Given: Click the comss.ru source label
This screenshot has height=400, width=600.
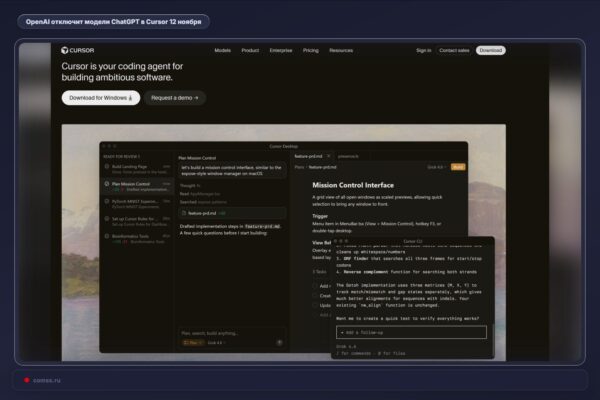Looking at the screenshot, I should coord(47,380).
